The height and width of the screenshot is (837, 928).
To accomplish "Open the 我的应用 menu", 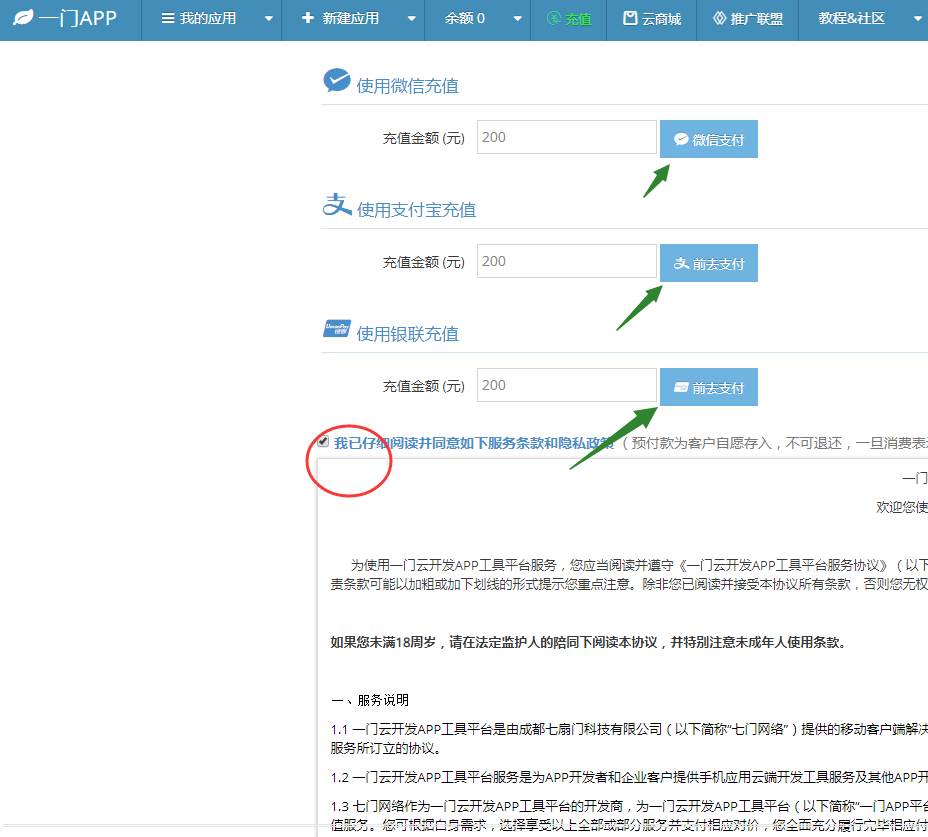I will (x=199, y=18).
